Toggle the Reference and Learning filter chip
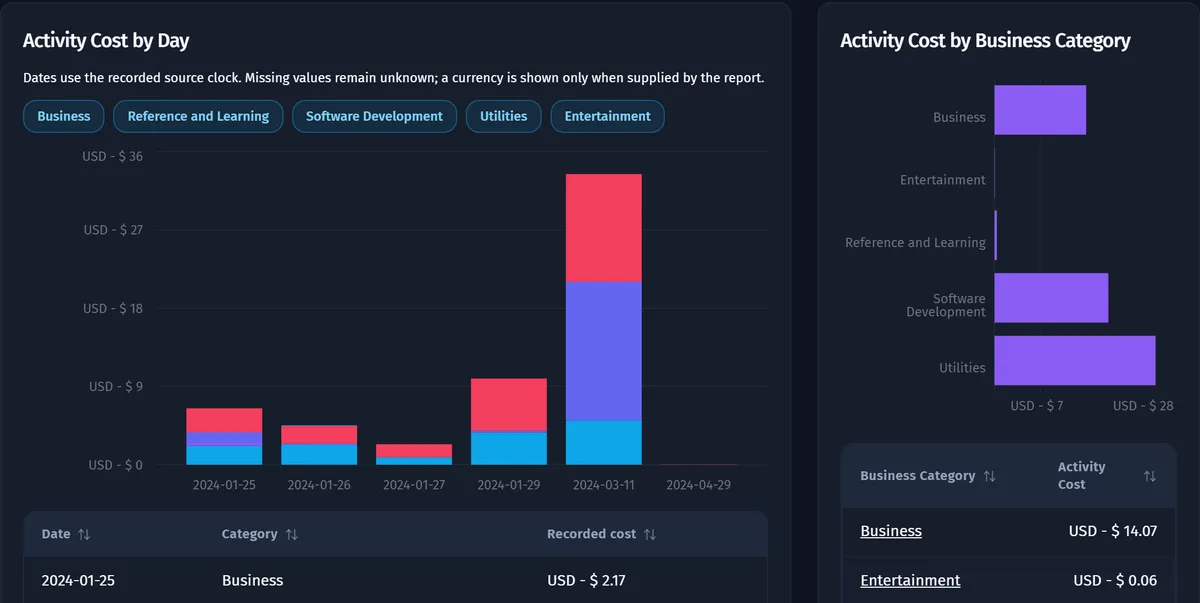The image size is (1200, 603). [x=198, y=116]
